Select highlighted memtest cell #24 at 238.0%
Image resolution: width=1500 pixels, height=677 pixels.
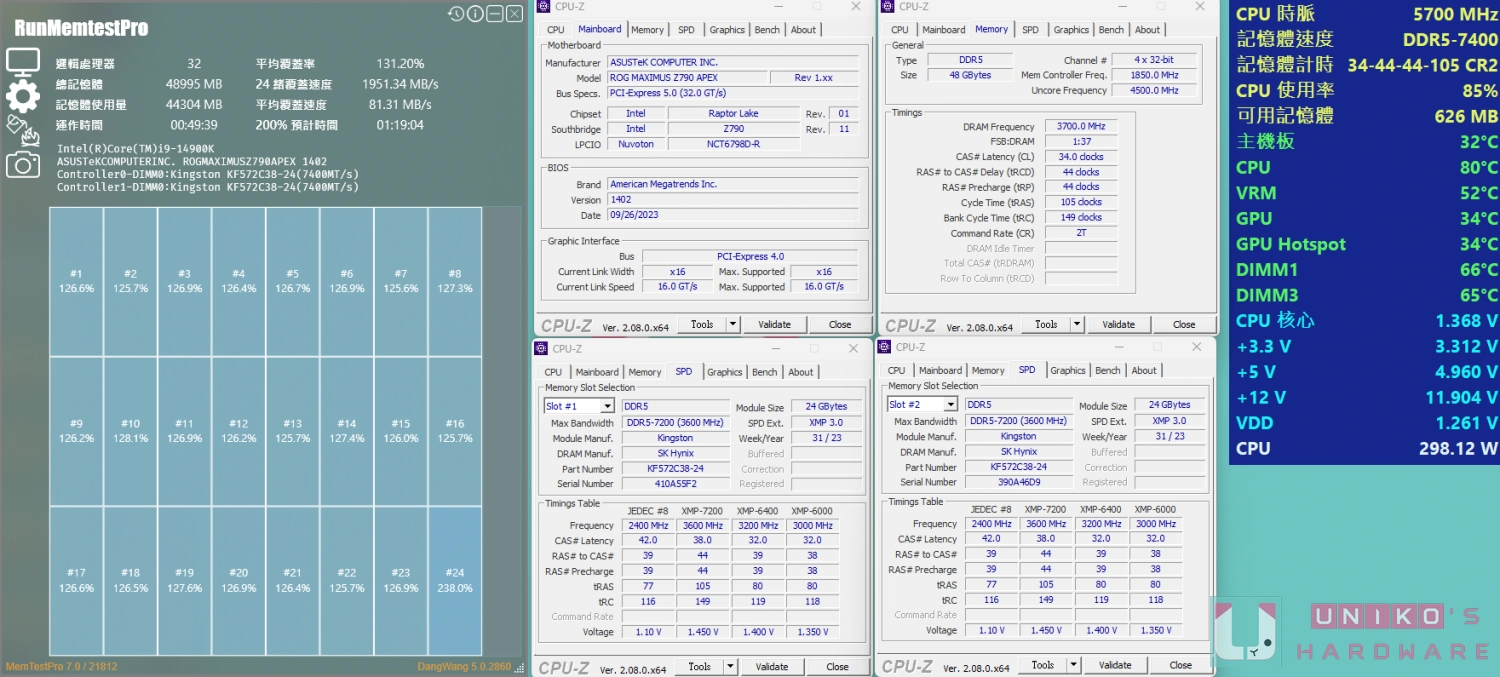click(455, 581)
